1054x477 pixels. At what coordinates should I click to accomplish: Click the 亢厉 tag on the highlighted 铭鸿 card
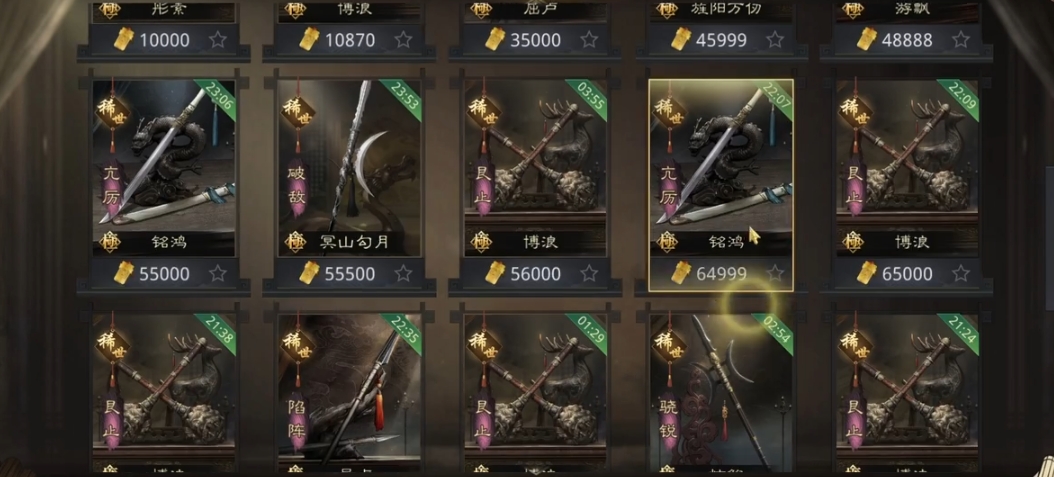[x=669, y=185]
